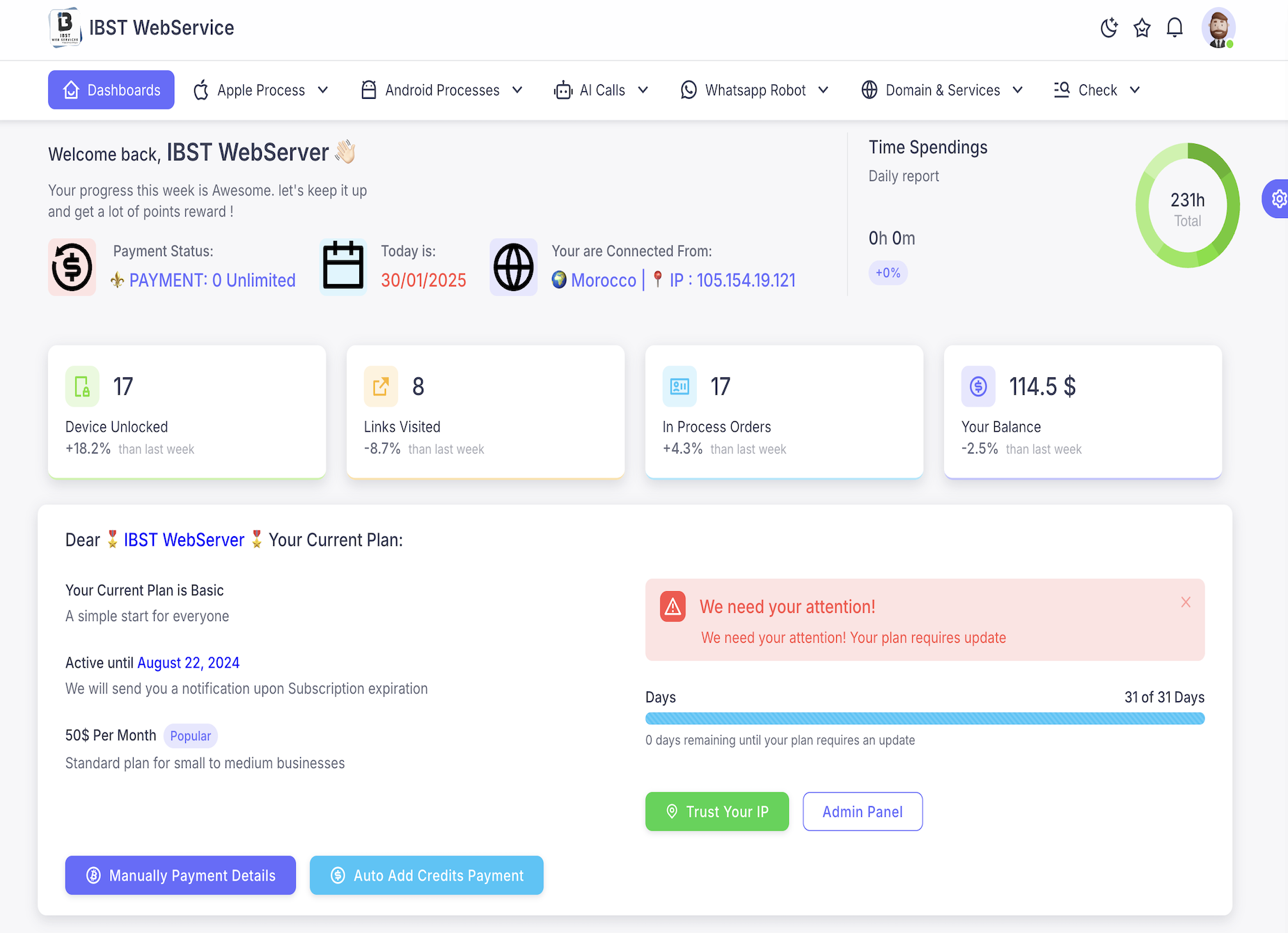
Task: Click the star favorites icon
Action: [x=1142, y=28]
